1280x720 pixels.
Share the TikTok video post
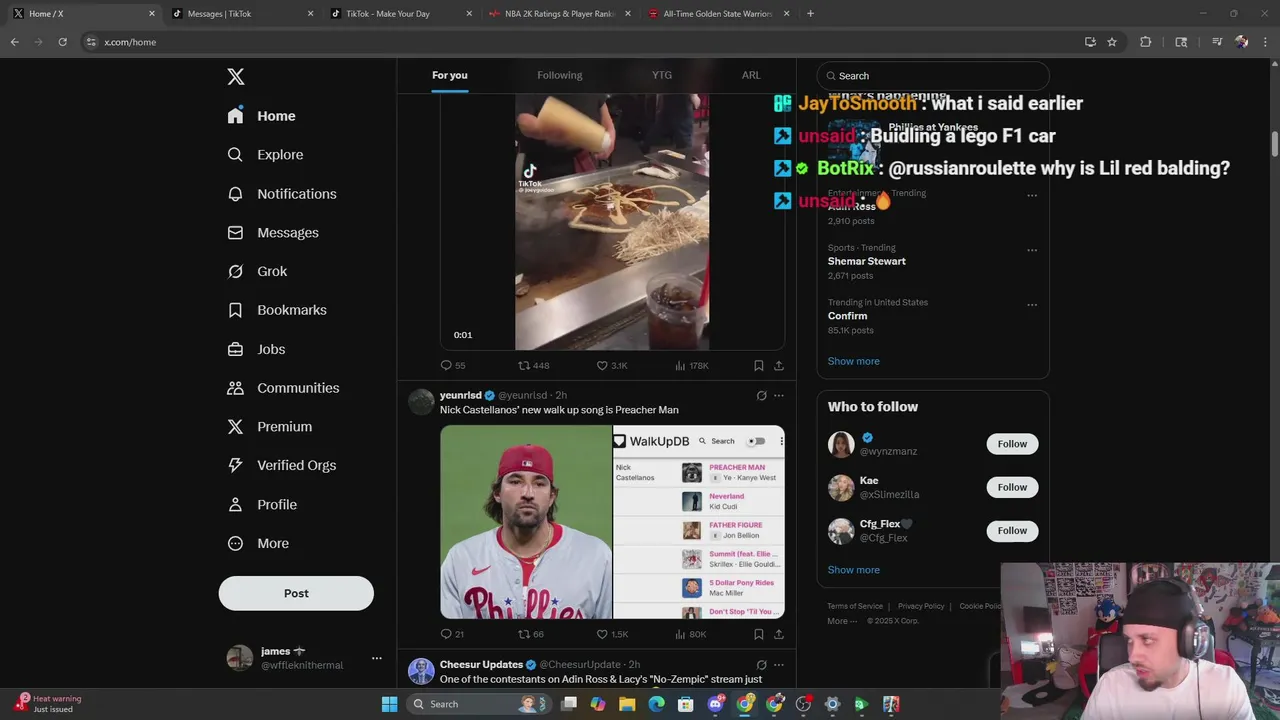pos(779,366)
